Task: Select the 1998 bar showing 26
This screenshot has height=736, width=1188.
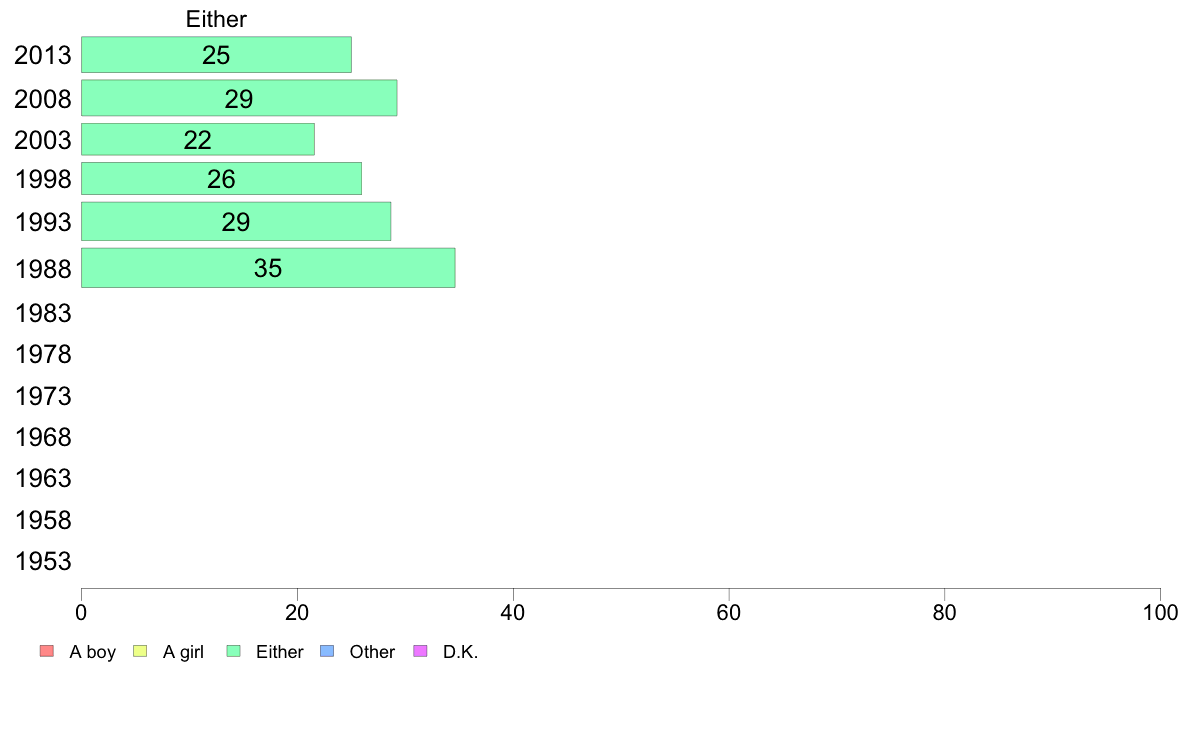Action: tap(221, 178)
